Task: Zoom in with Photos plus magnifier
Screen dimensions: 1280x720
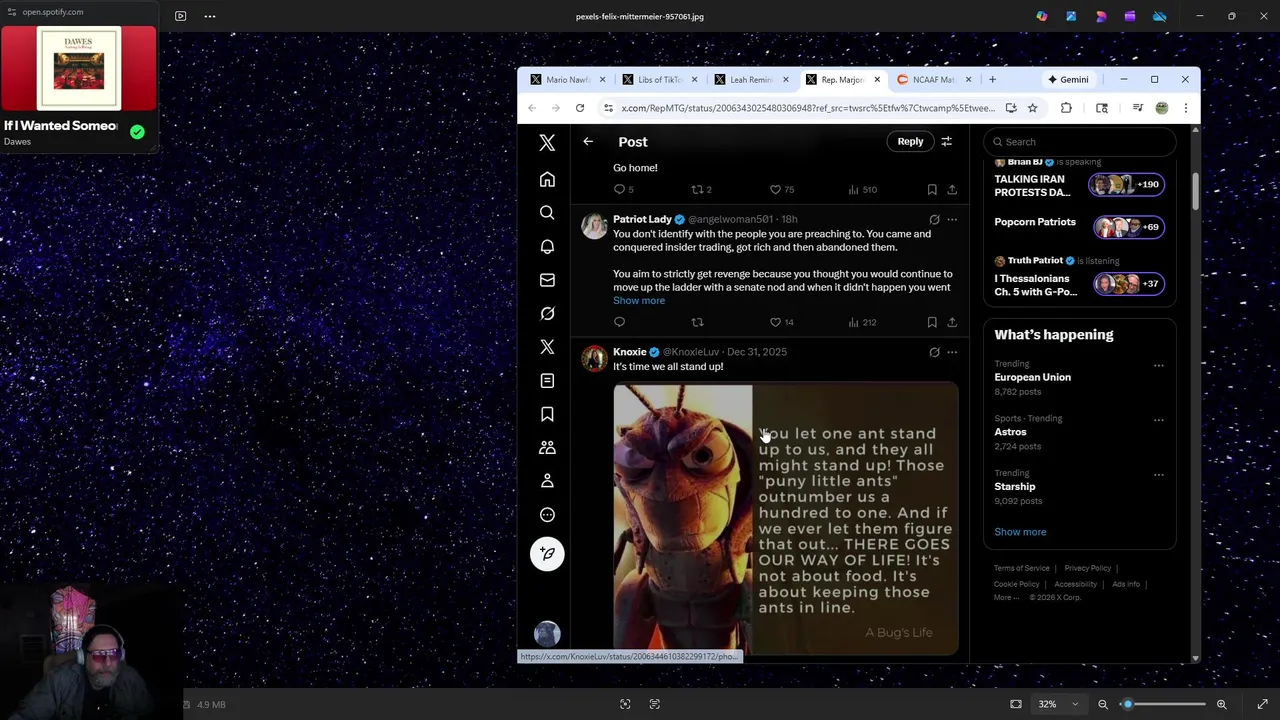Action: [1221, 704]
